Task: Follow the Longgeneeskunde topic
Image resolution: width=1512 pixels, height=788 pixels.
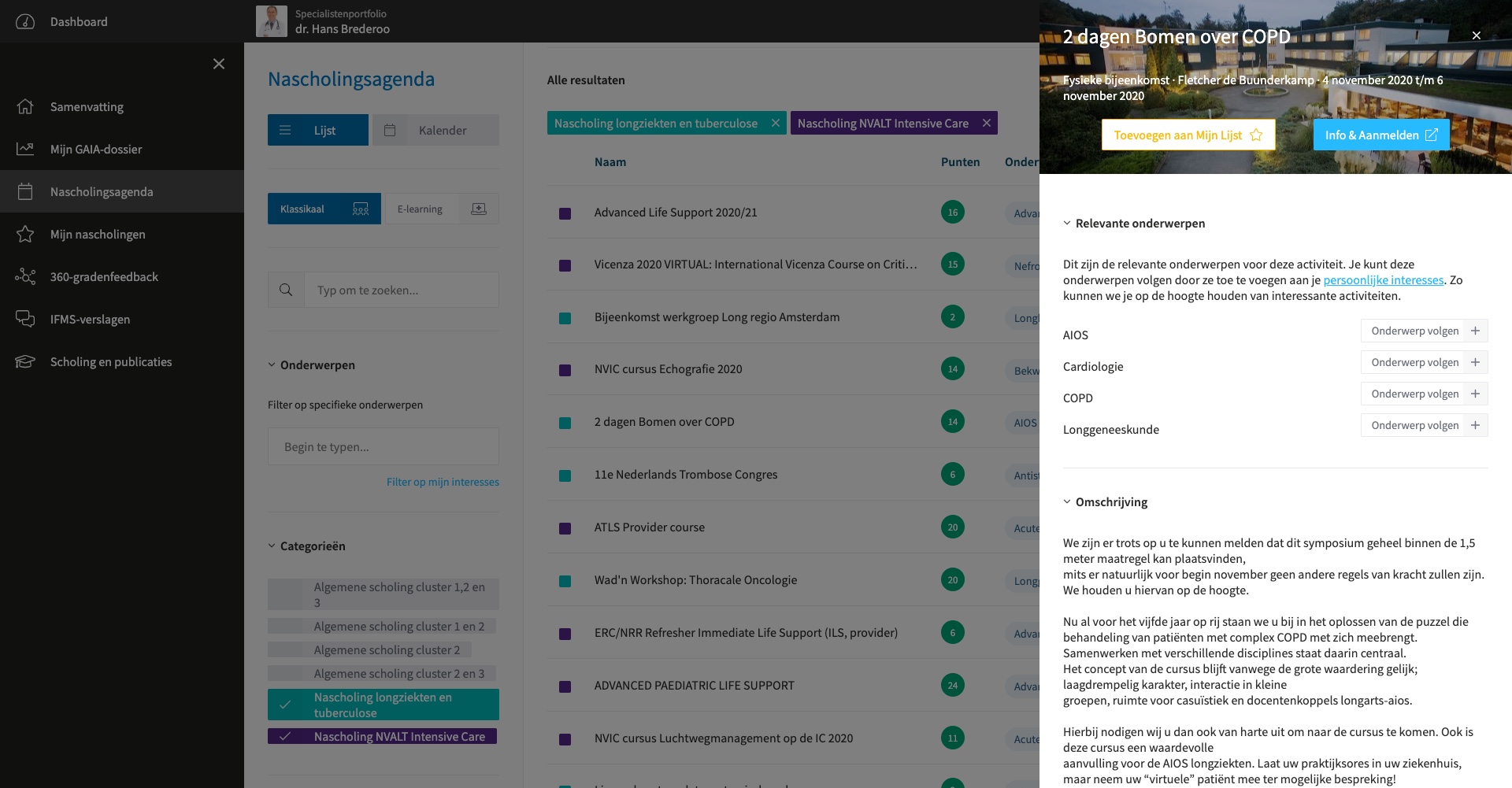Action: click(x=1425, y=425)
